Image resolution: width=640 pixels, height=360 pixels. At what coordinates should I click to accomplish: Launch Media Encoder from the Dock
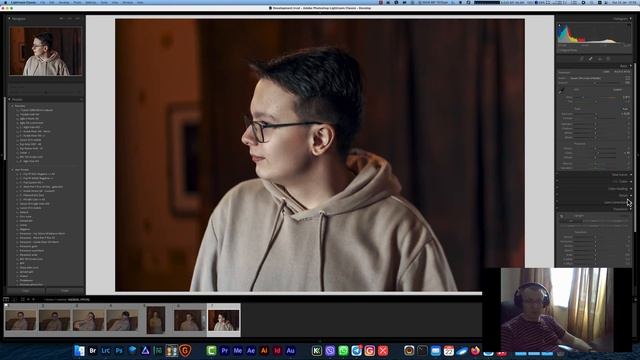click(238, 350)
